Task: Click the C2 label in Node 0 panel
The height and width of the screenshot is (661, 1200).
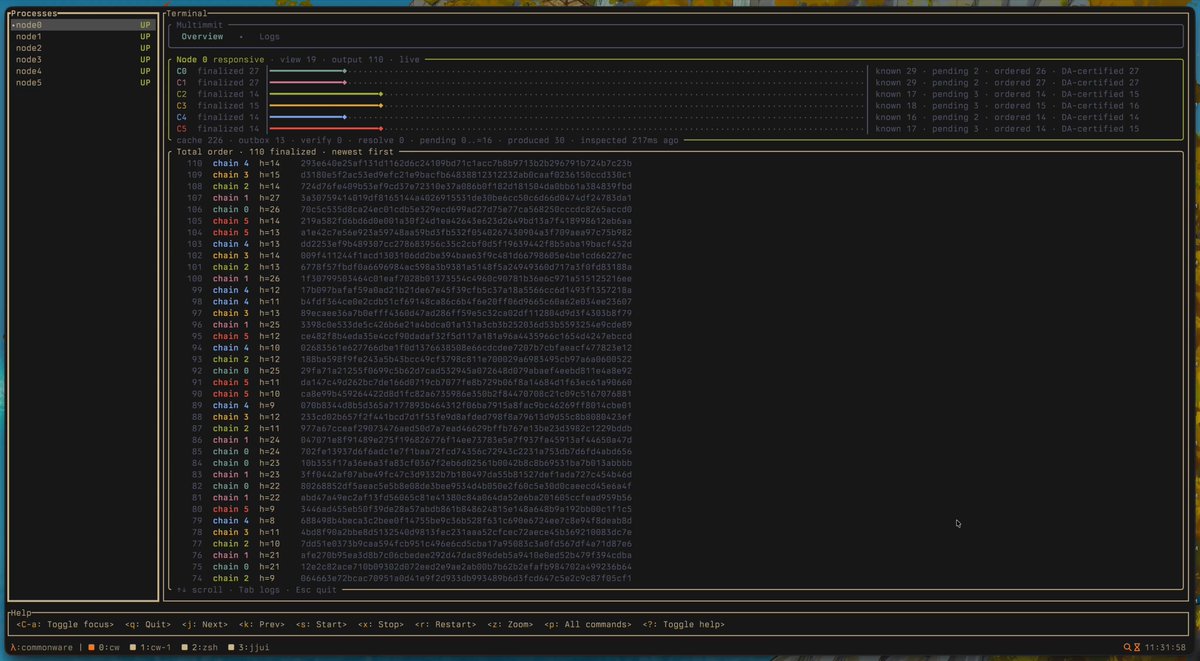Action: coord(182,94)
